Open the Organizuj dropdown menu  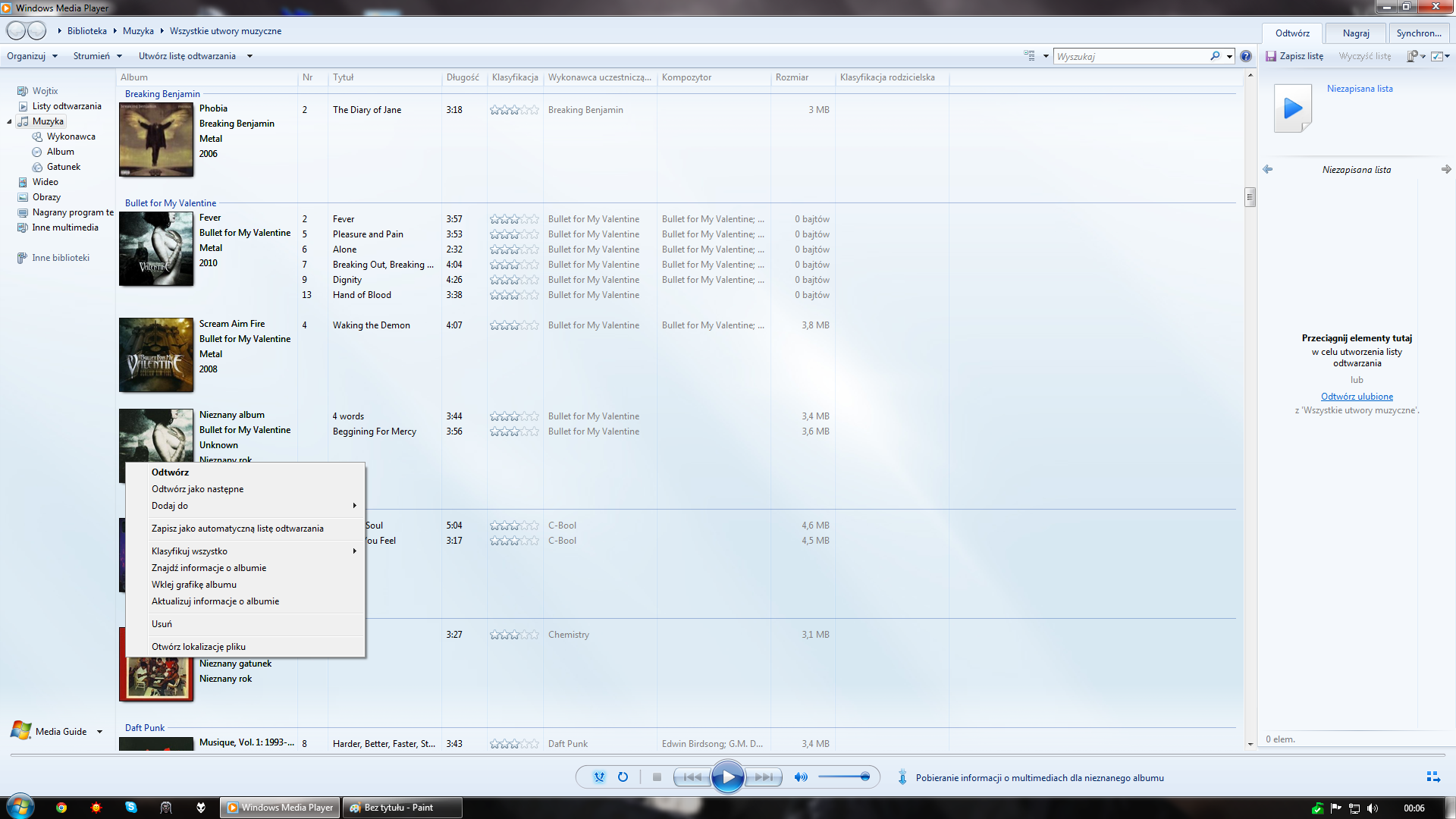33,56
